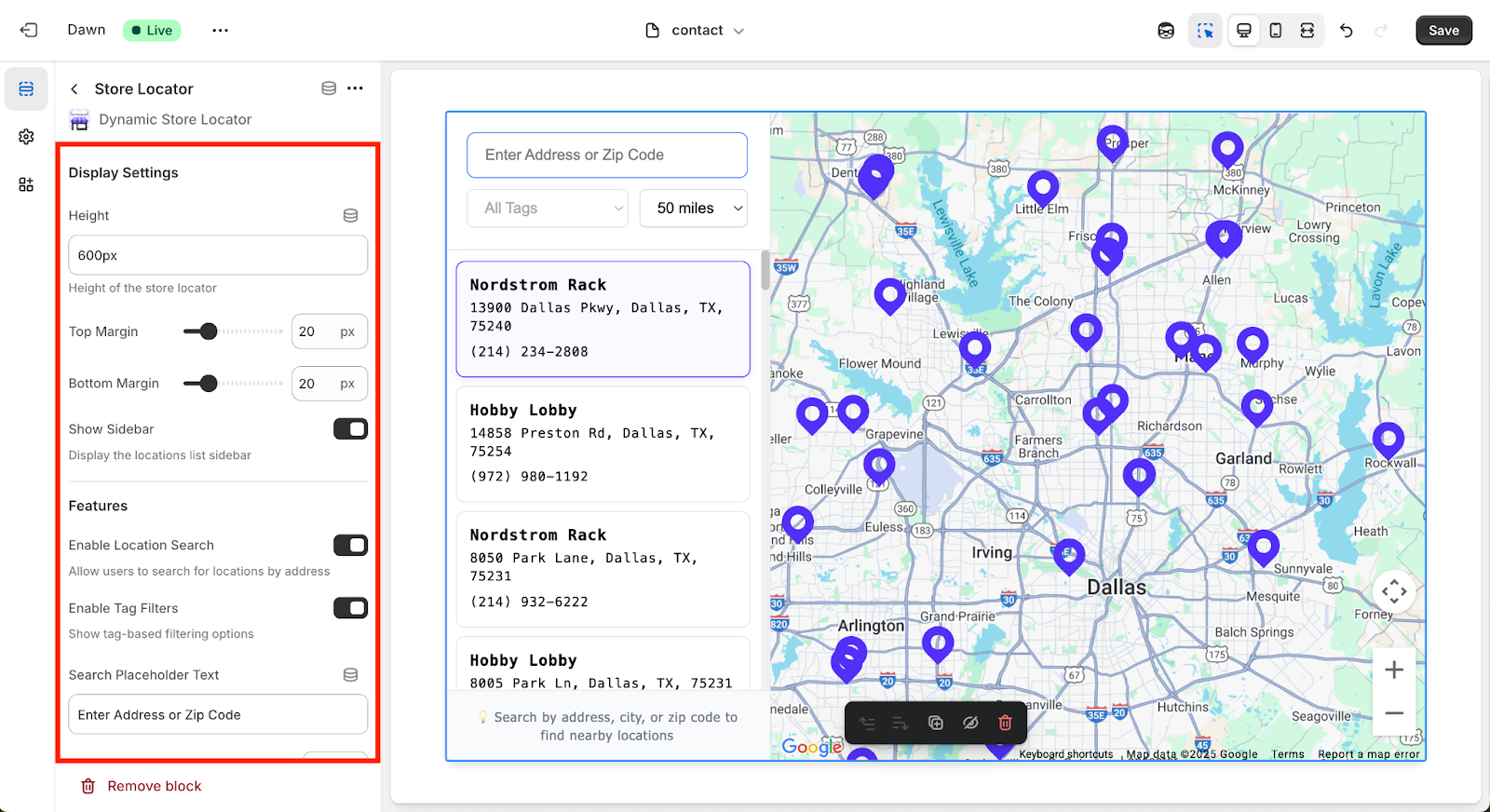Viewport: 1490px width, 812px height.
Task: Click Remove block
Action: [142, 786]
